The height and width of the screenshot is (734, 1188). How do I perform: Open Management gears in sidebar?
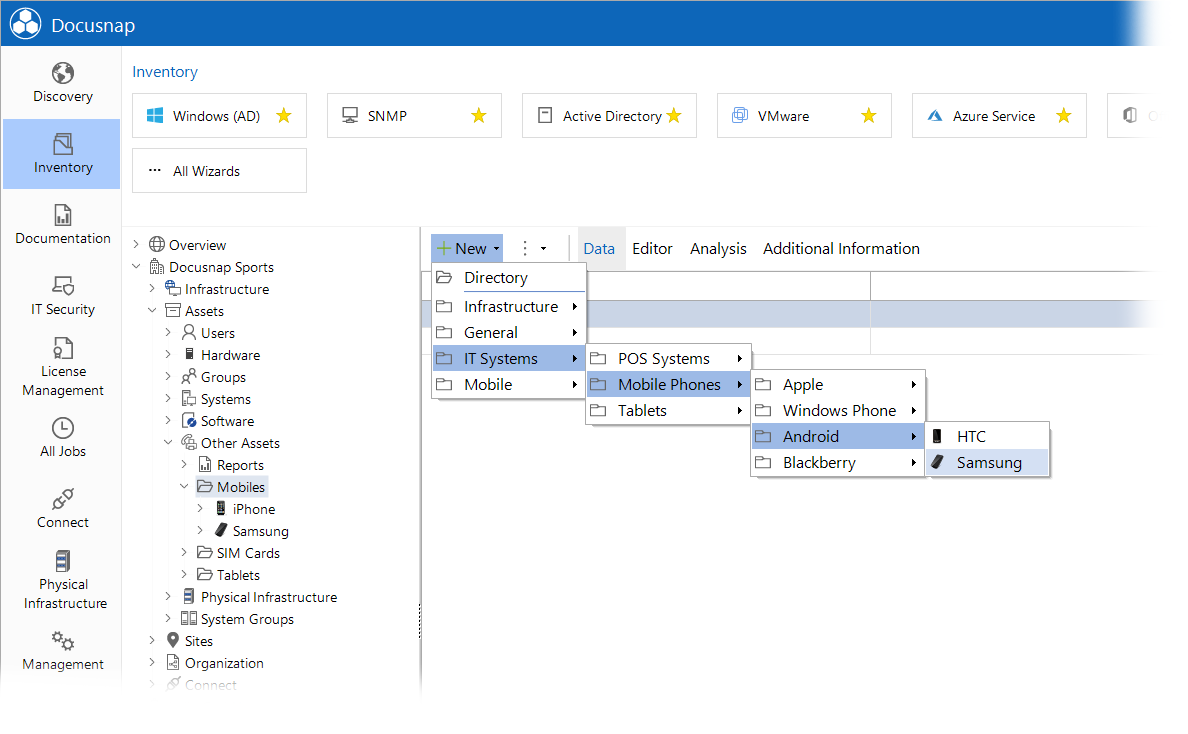click(x=62, y=641)
